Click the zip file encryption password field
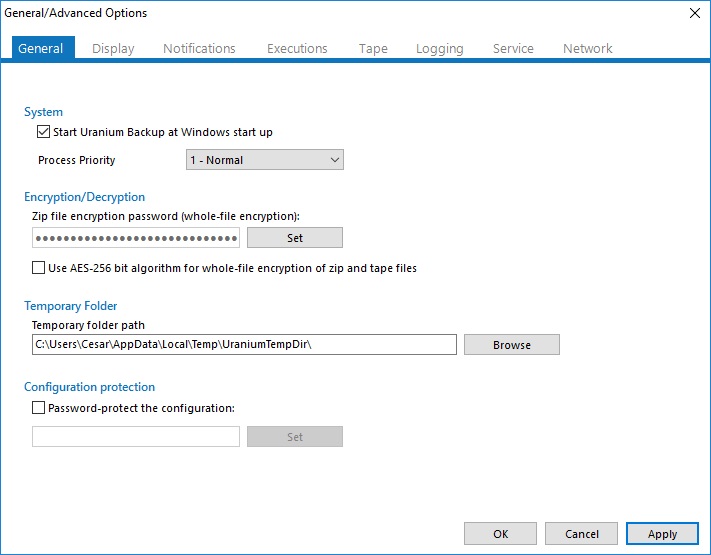The width and height of the screenshot is (711, 555). tap(136, 238)
